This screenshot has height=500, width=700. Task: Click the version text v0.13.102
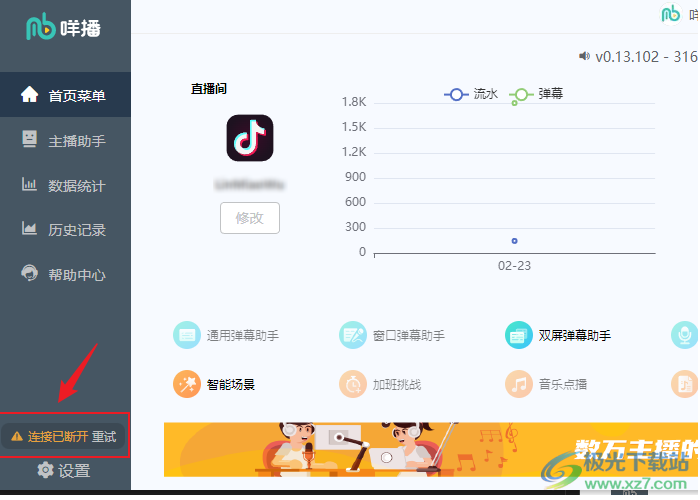pyautogui.click(x=627, y=57)
